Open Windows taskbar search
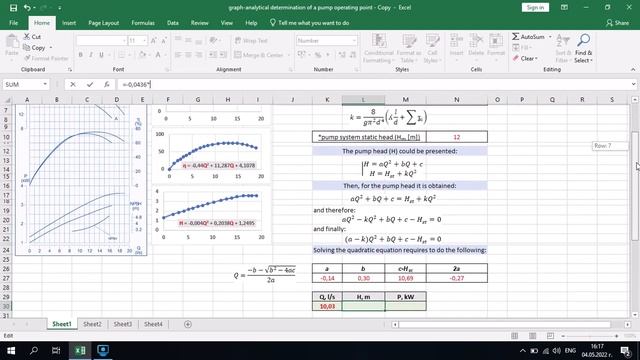 34,351
